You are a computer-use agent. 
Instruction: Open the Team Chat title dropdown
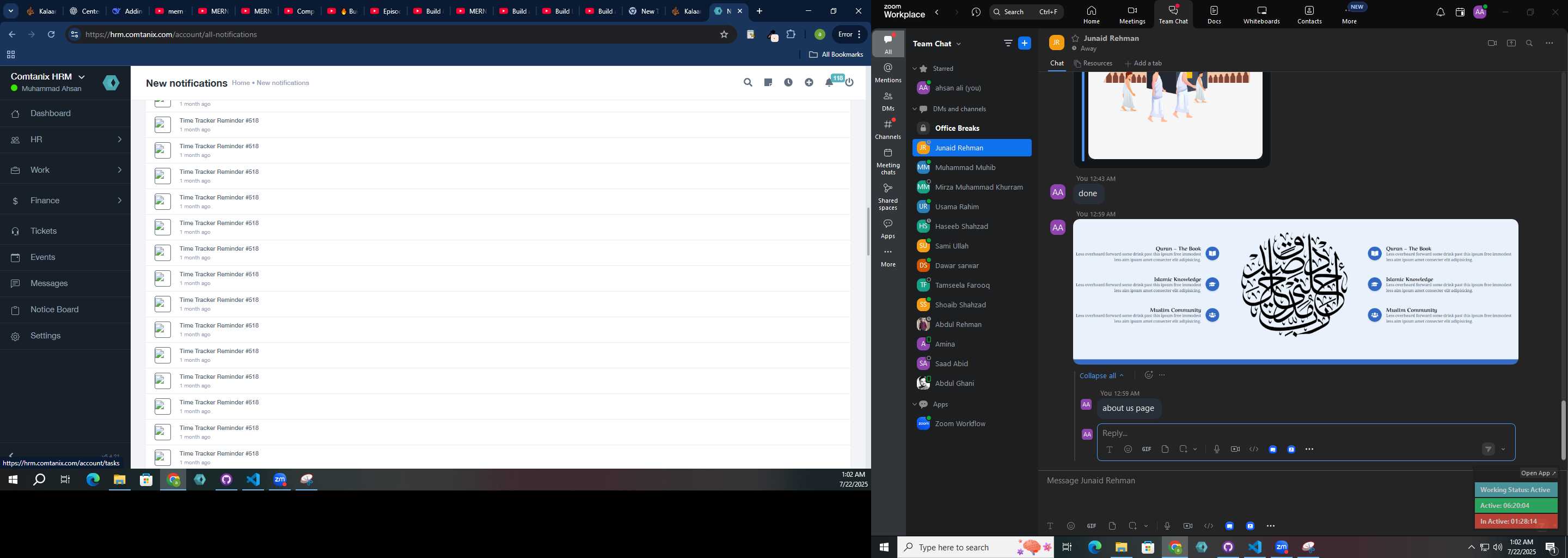(x=959, y=44)
